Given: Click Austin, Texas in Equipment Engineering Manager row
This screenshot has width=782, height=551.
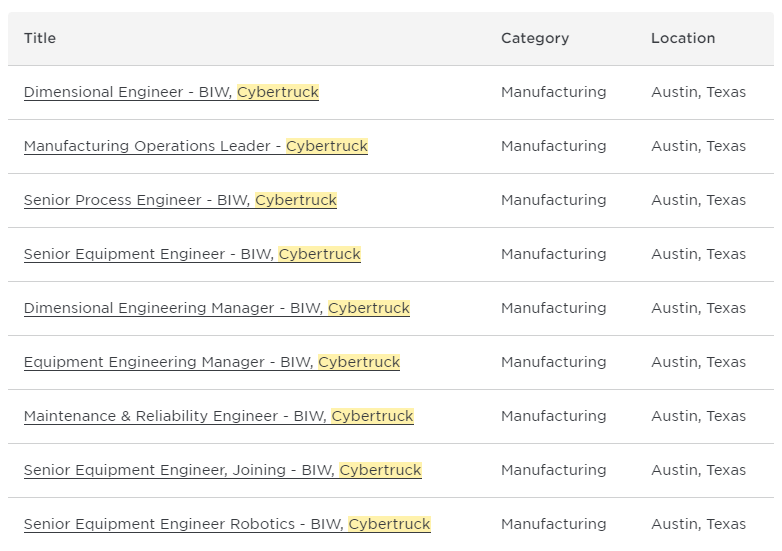Looking at the screenshot, I should 698,362.
